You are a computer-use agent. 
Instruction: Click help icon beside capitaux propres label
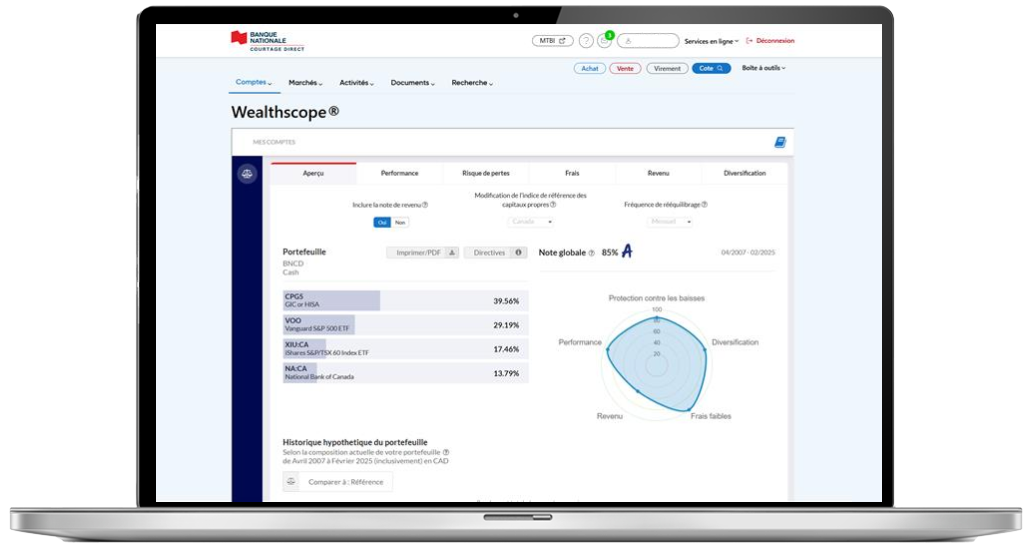(553, 205)
